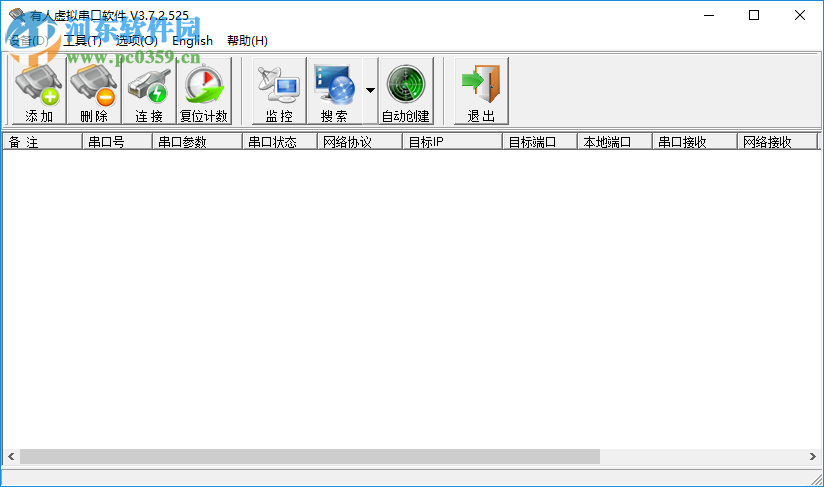
Task: Minimize the virtual serial port window
Action: pos(709,15)
